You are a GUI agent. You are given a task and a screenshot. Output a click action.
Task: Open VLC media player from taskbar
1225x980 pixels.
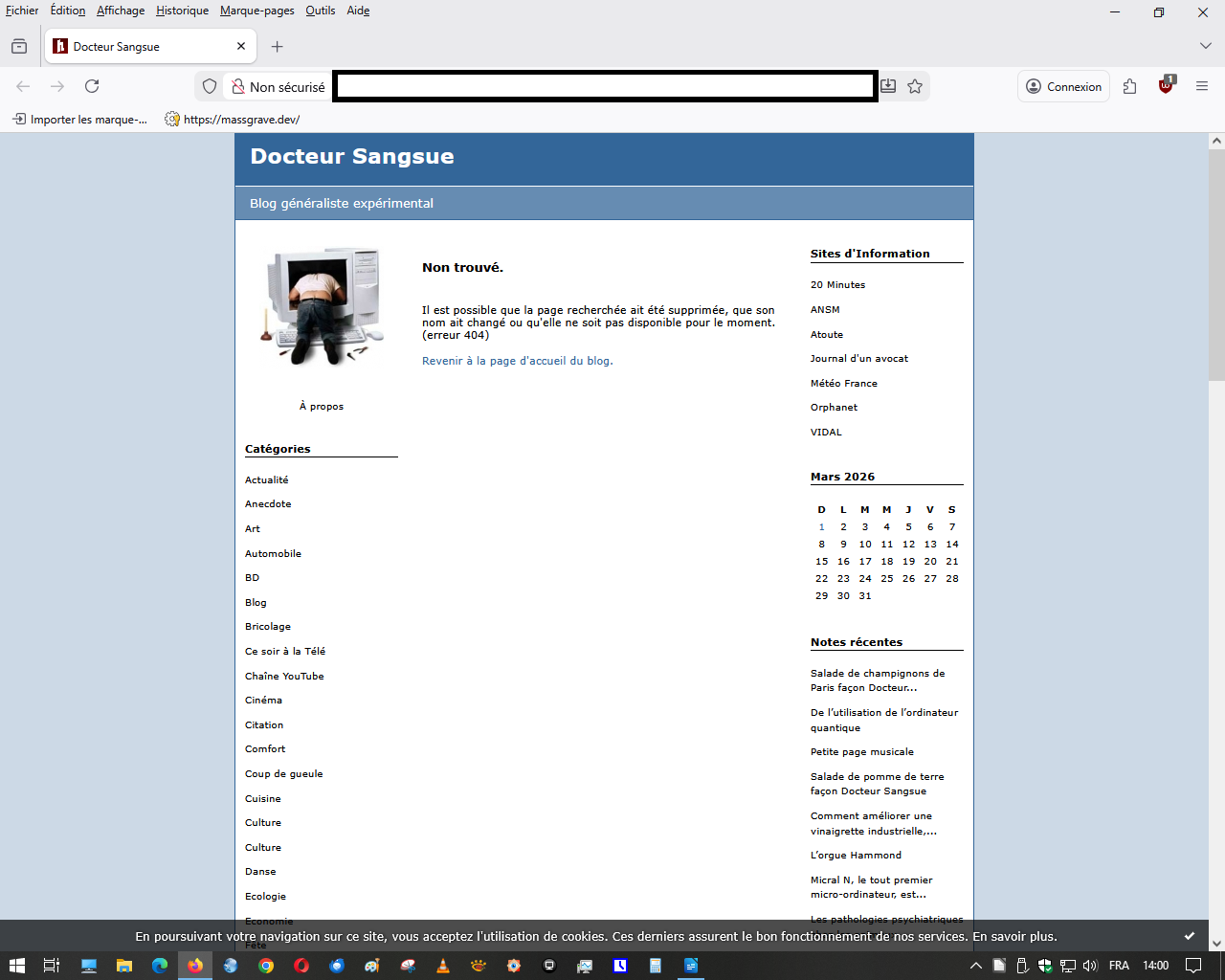pyautogui.click(x=443, y=966)
